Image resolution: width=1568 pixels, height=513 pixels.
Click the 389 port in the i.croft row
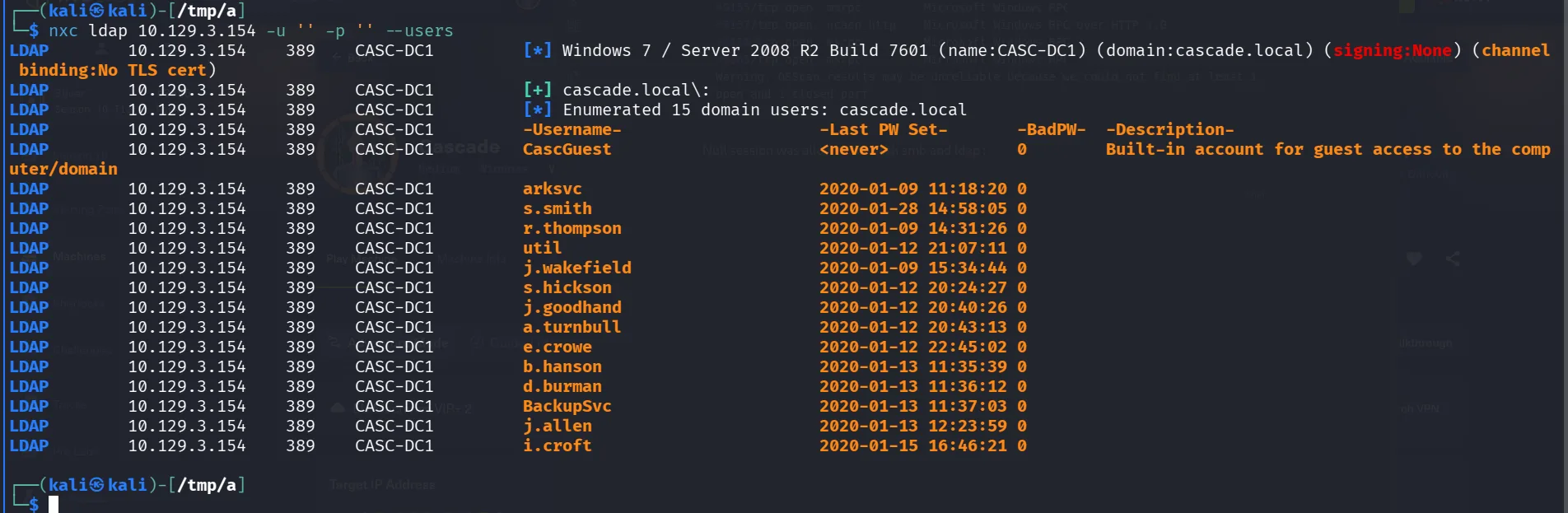click(301, 445)
